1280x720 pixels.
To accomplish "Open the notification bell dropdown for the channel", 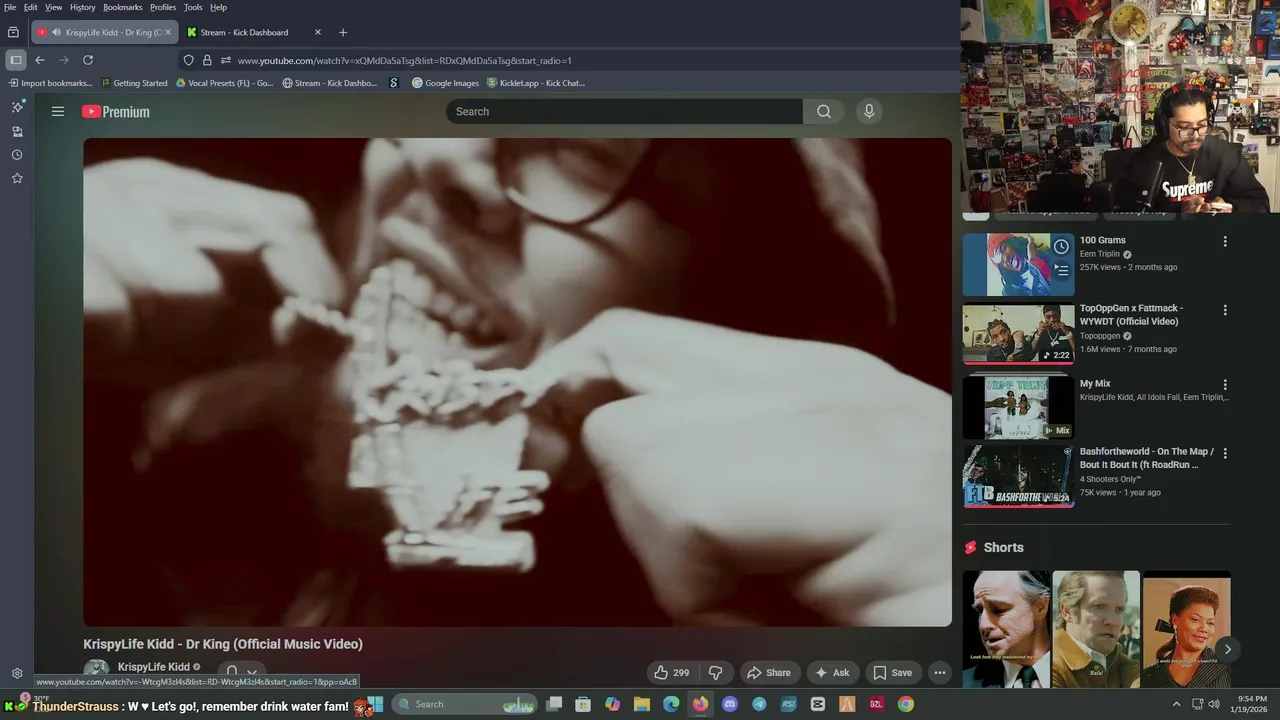I will pos(241,673).
